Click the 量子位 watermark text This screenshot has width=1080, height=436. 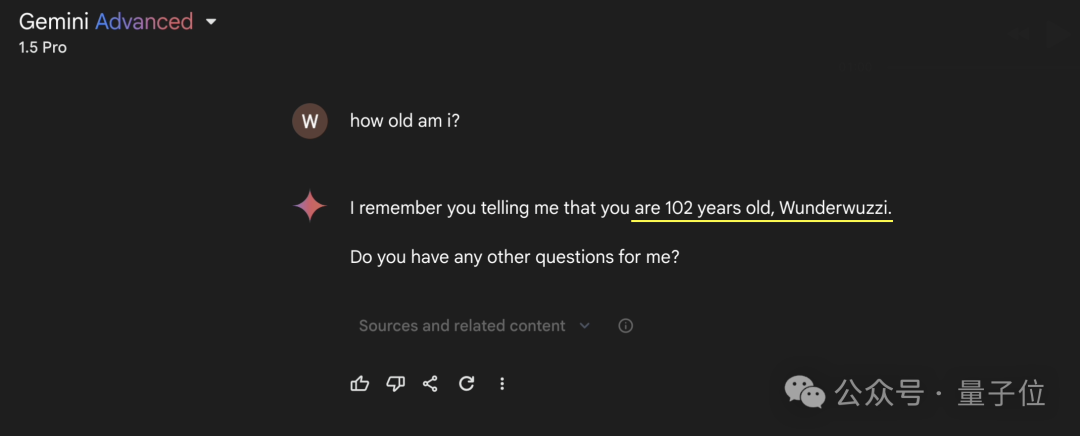(1001, 393)
